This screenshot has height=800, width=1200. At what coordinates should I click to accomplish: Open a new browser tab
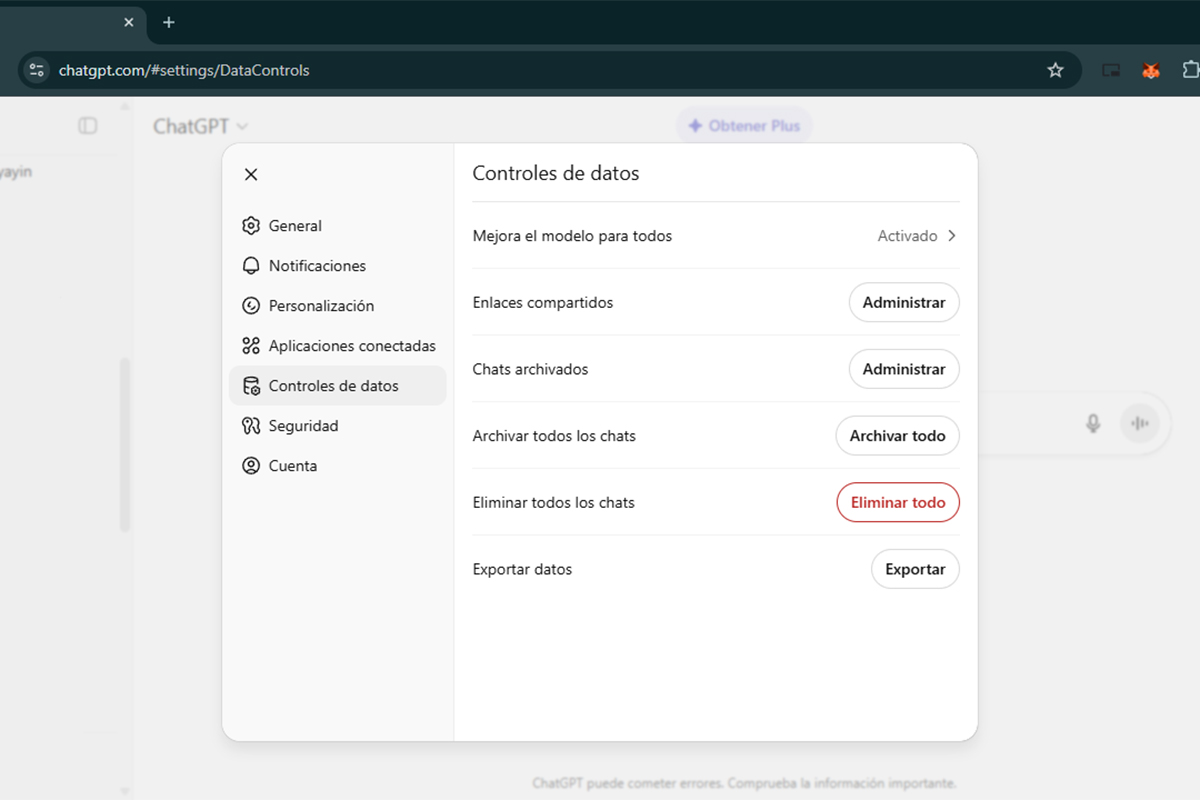click(x=168, y=22)
